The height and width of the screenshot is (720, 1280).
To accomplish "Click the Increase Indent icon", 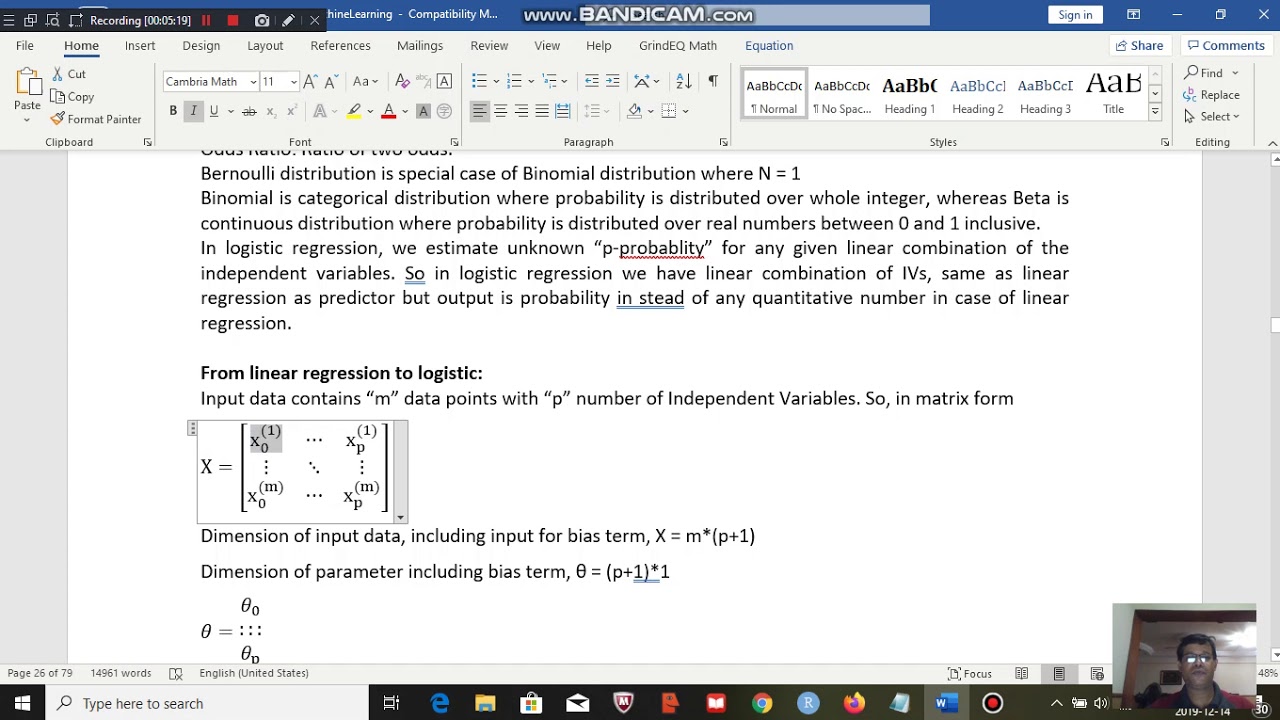I will point(613,81).
